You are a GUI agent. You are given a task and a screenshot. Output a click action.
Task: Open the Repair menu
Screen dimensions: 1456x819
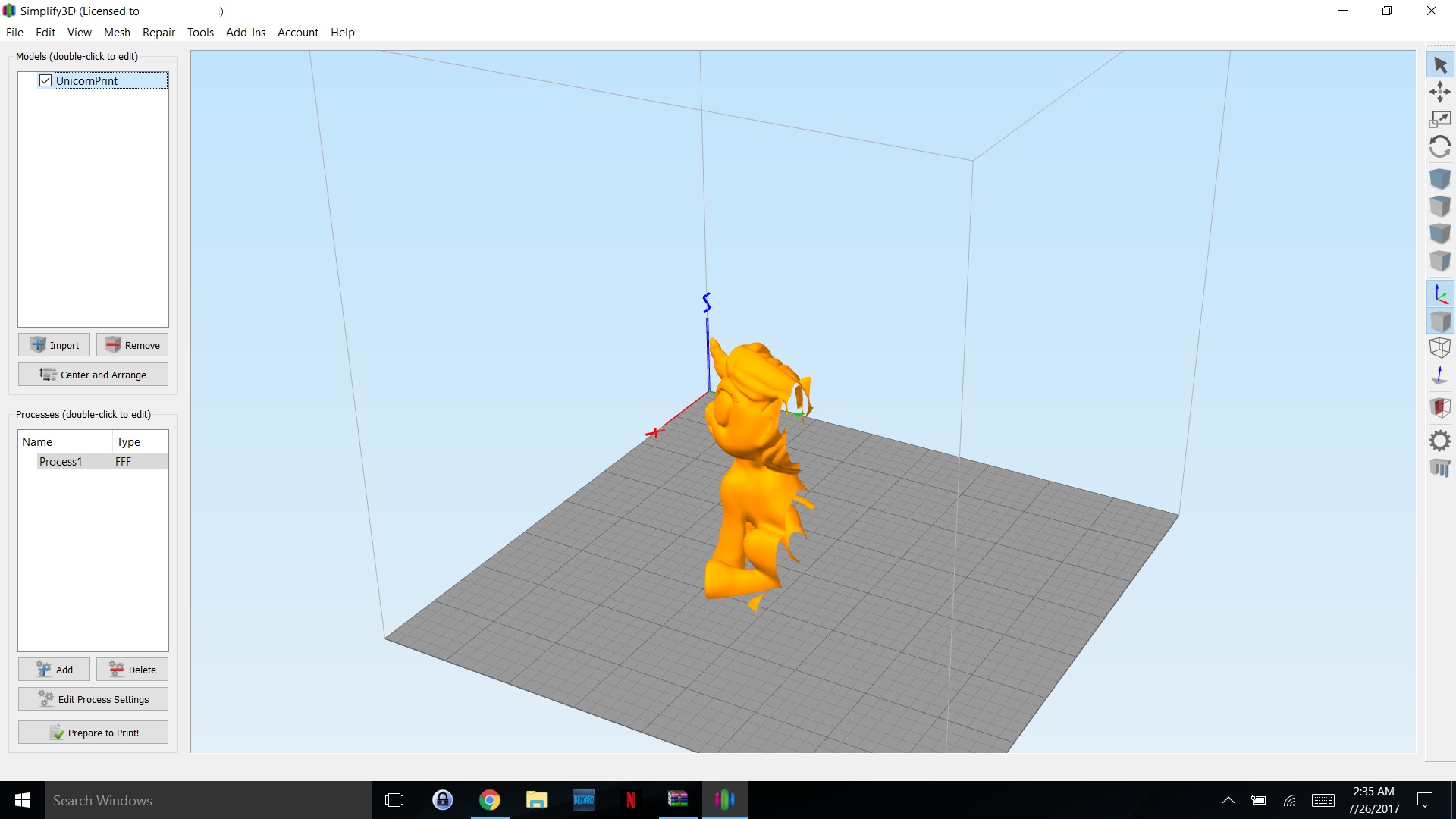click(x=158, y=32)
